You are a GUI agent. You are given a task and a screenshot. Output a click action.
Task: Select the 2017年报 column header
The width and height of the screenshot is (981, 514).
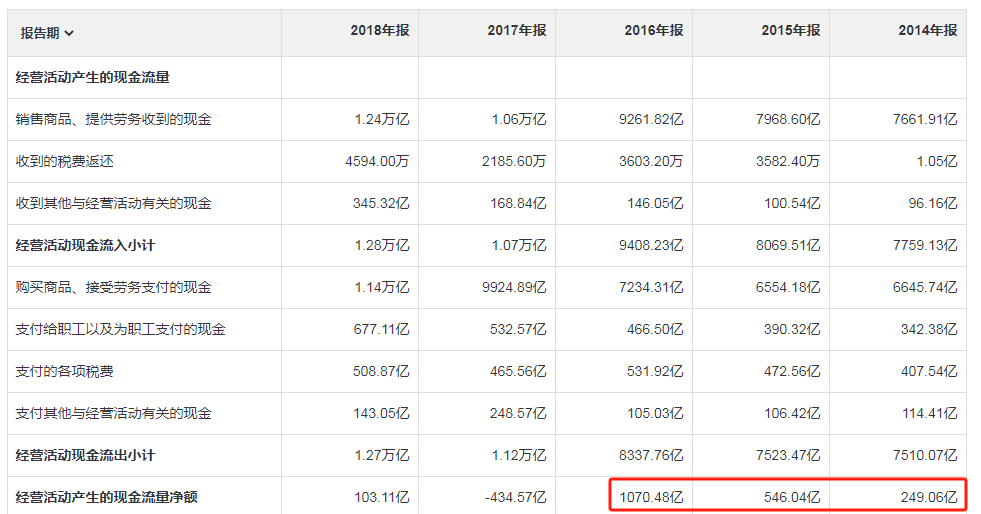point(517,31)
